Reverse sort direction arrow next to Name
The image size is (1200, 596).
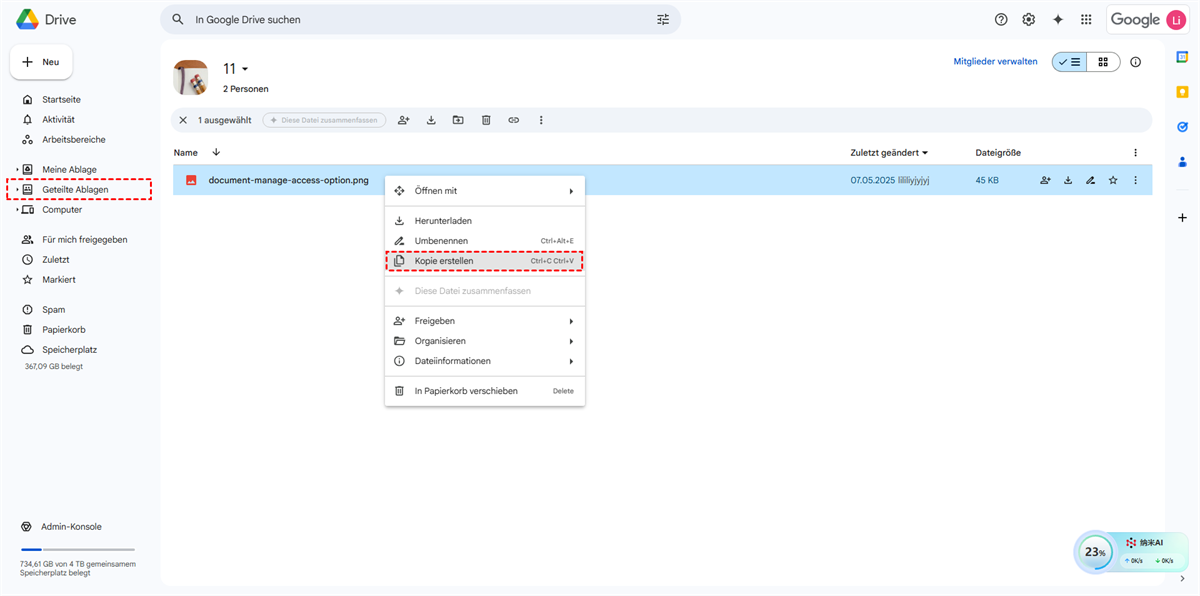(216, 153)
